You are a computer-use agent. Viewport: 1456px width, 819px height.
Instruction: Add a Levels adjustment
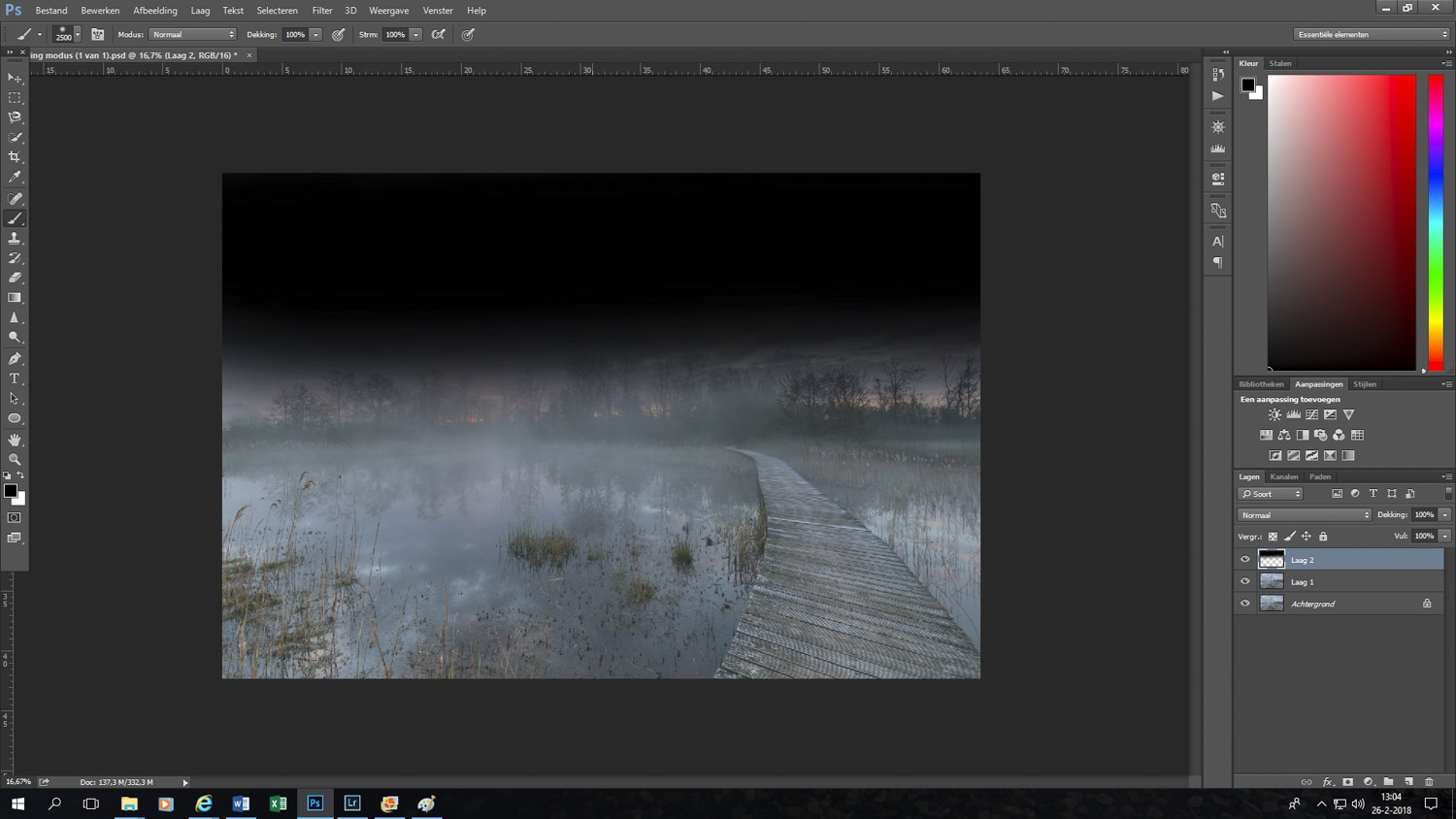pos(1293,414)
